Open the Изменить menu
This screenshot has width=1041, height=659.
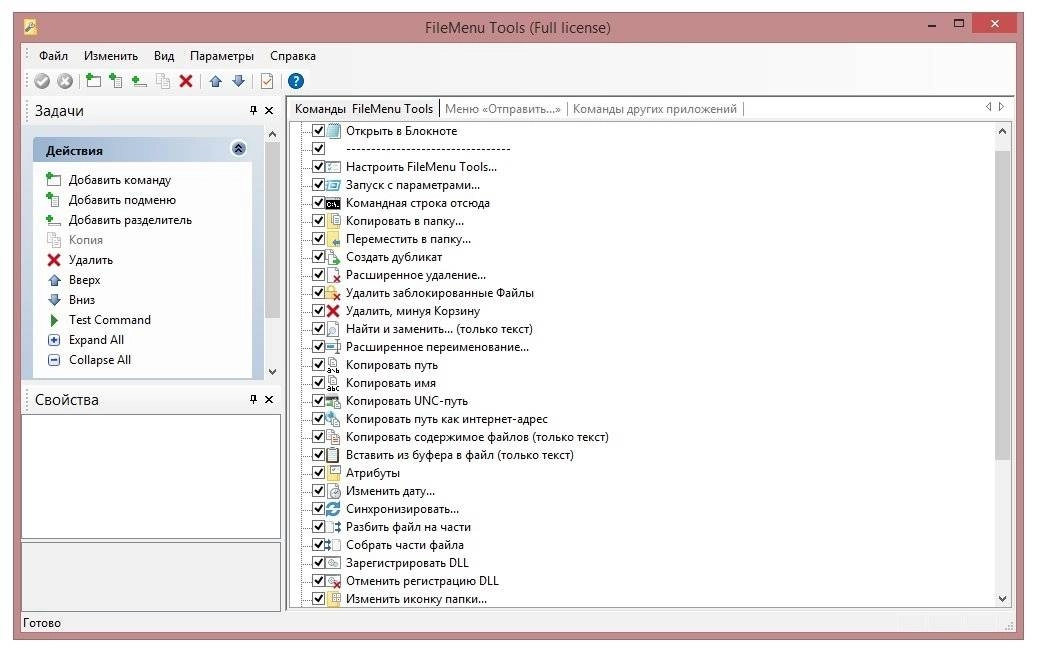(111, 56)
